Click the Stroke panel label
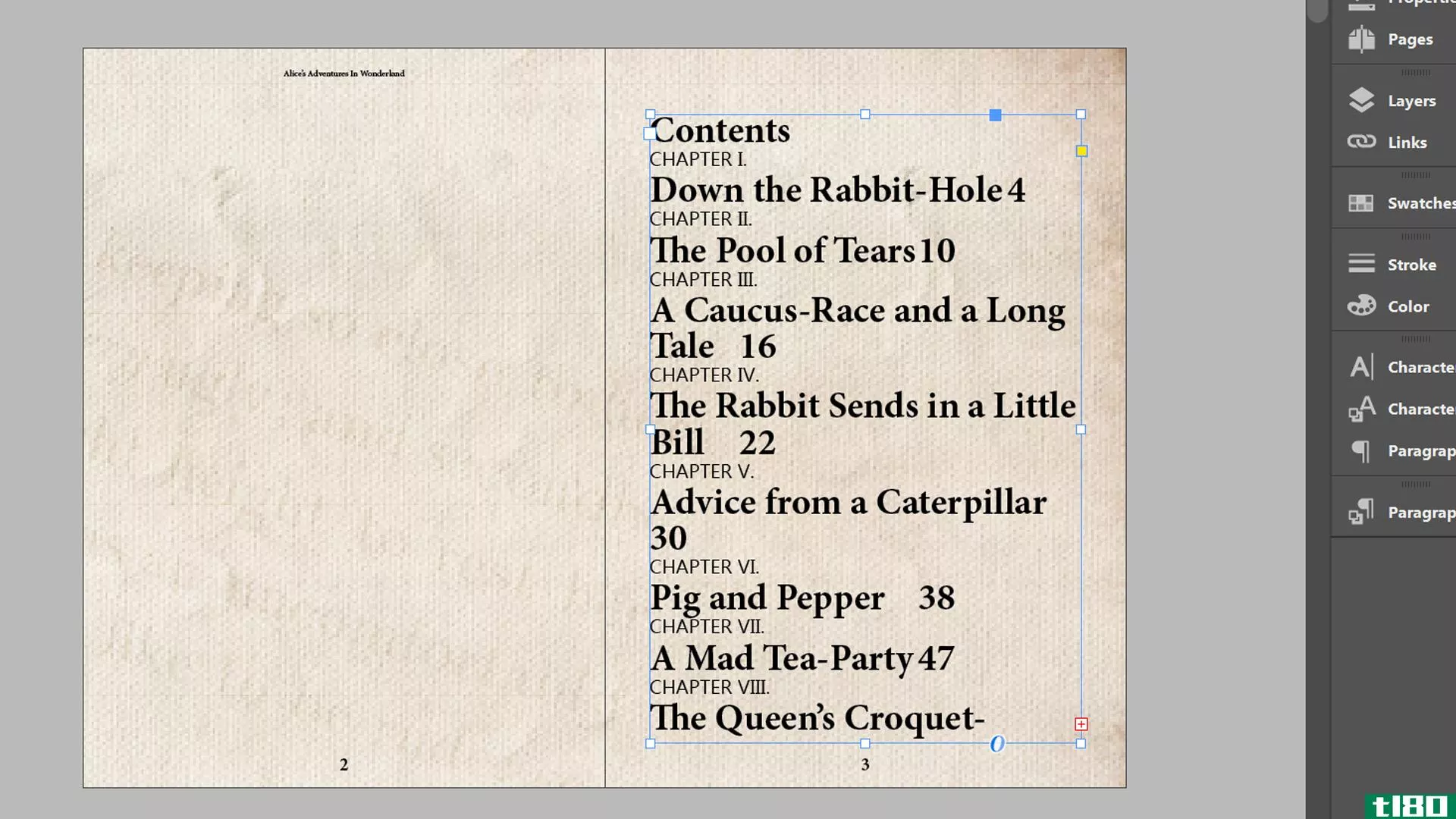The height and width of the screenshot is (819, 1456). coord(1411,265)
